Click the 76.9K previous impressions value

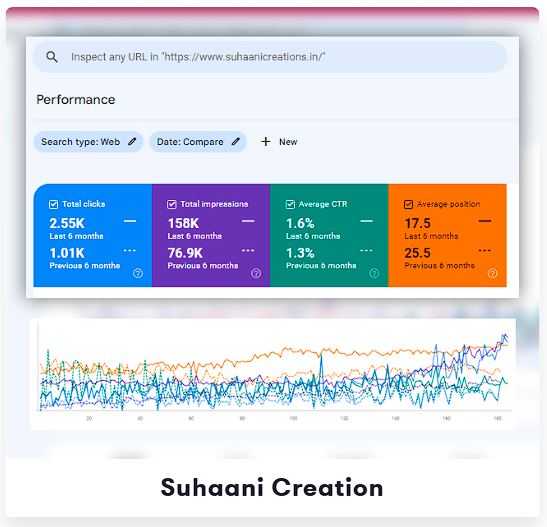(185, 253)
